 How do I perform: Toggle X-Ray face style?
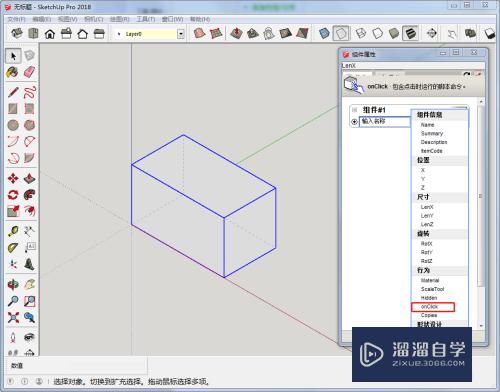tap(324, 33)
